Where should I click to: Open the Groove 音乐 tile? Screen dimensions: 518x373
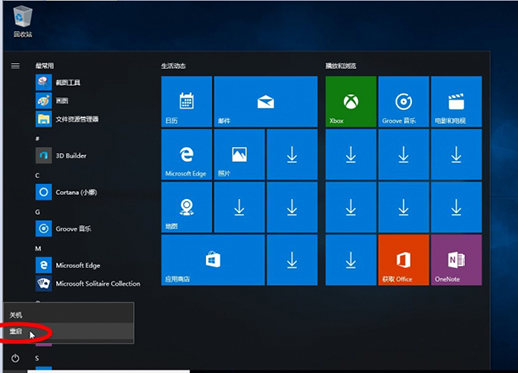404,102
